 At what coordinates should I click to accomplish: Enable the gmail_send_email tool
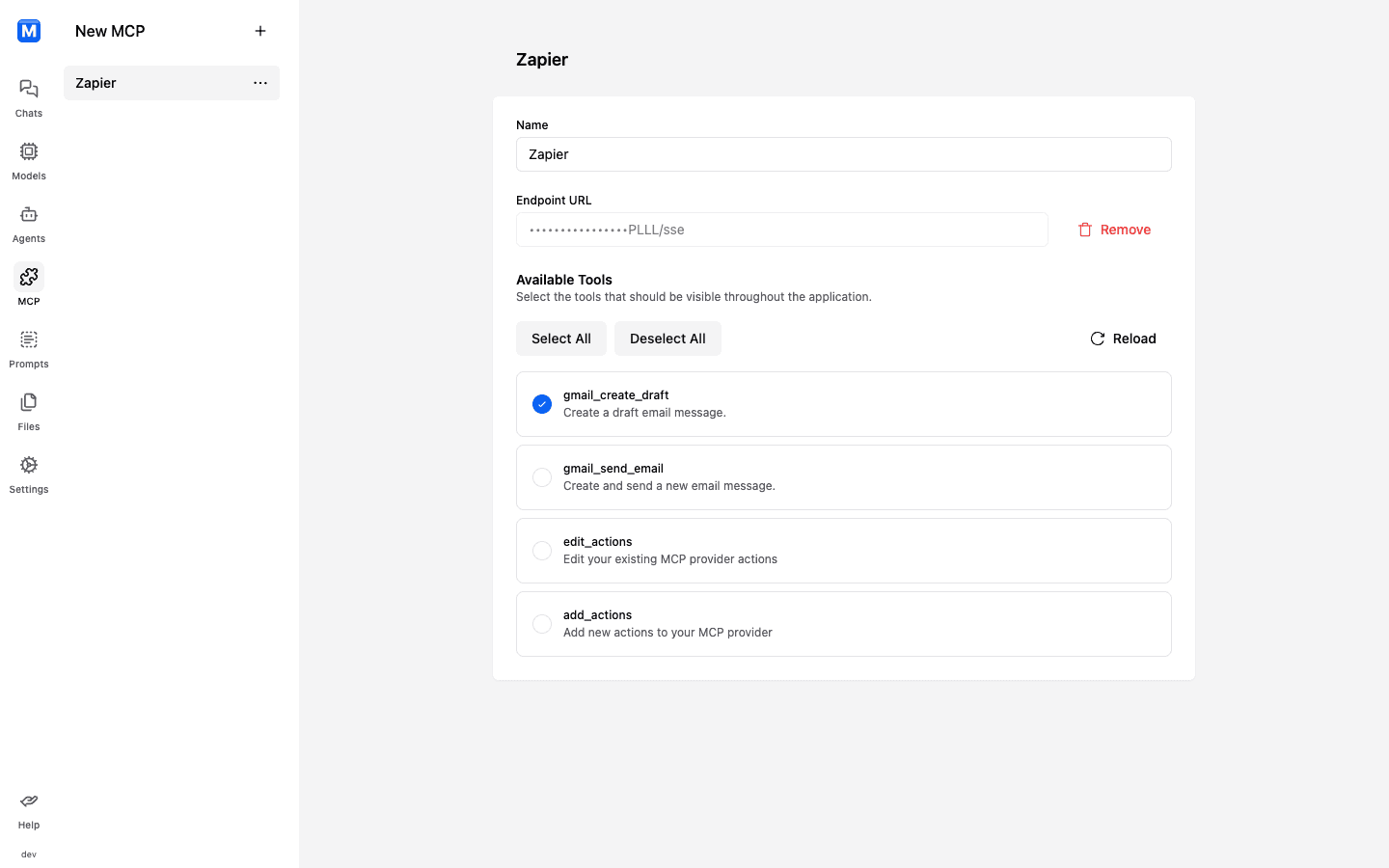[542, 477]
